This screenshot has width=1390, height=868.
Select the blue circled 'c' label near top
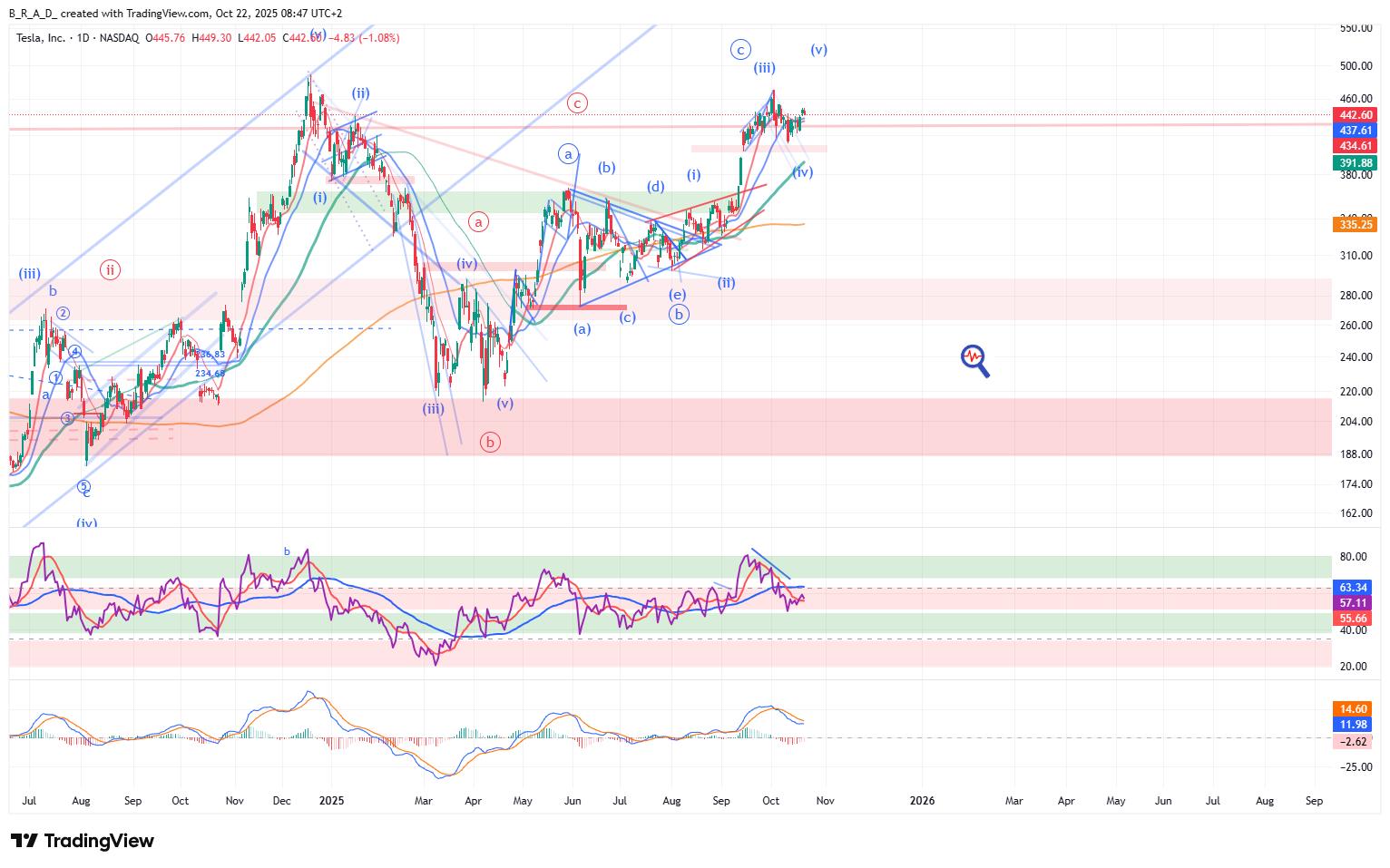(740, 50)
